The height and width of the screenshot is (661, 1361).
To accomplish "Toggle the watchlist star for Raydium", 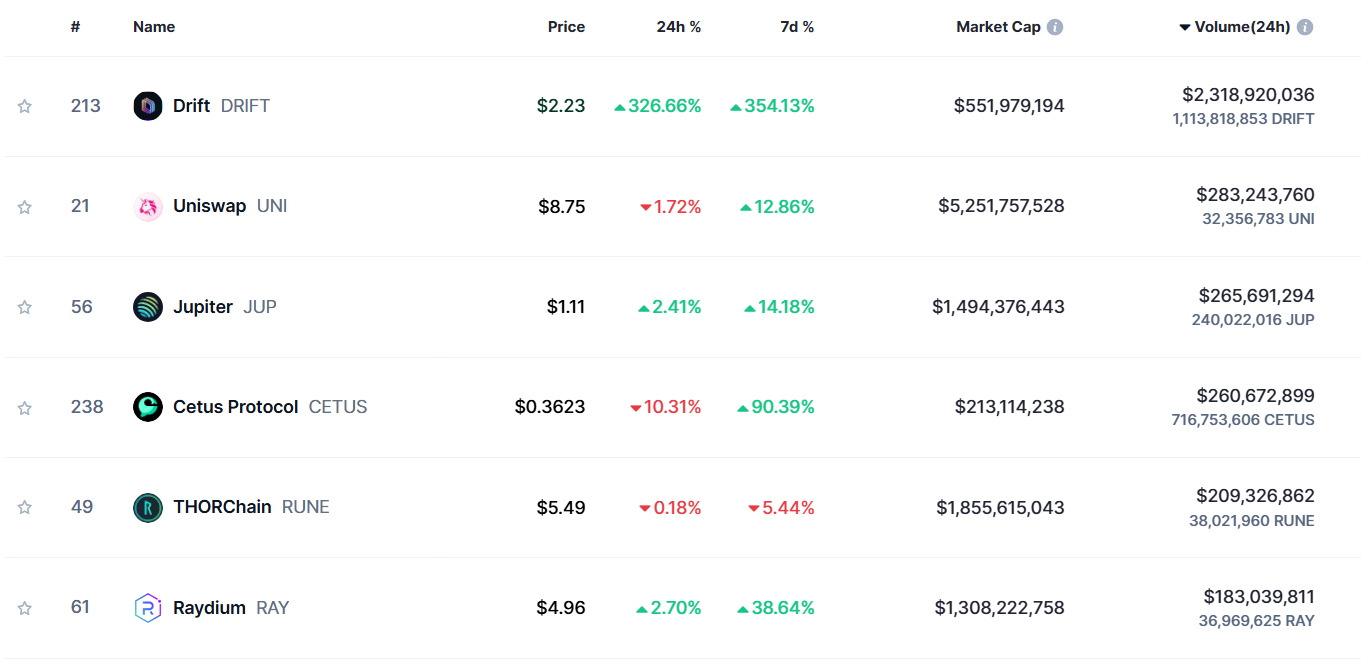I will pyautogui.click(x=25, y=608).
